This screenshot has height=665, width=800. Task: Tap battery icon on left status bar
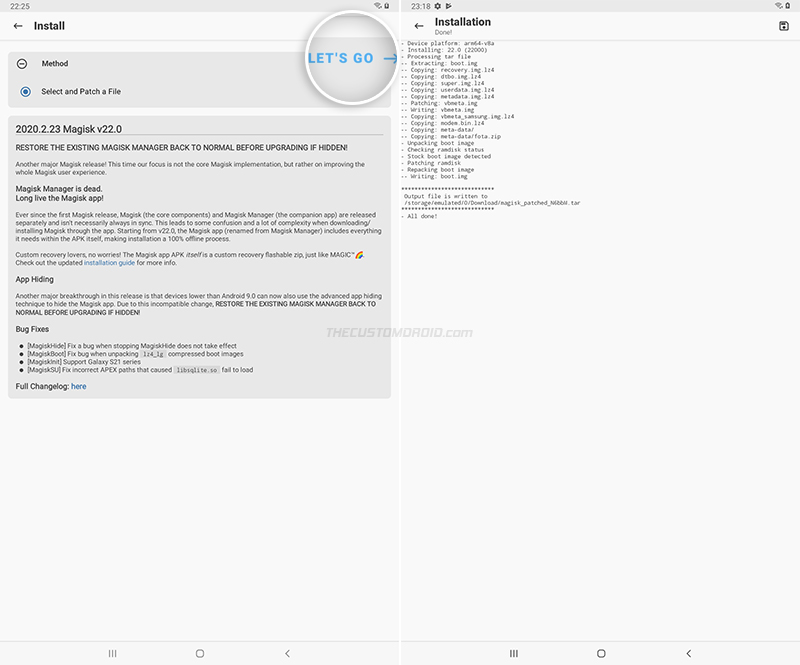click(x=387, y=6)
